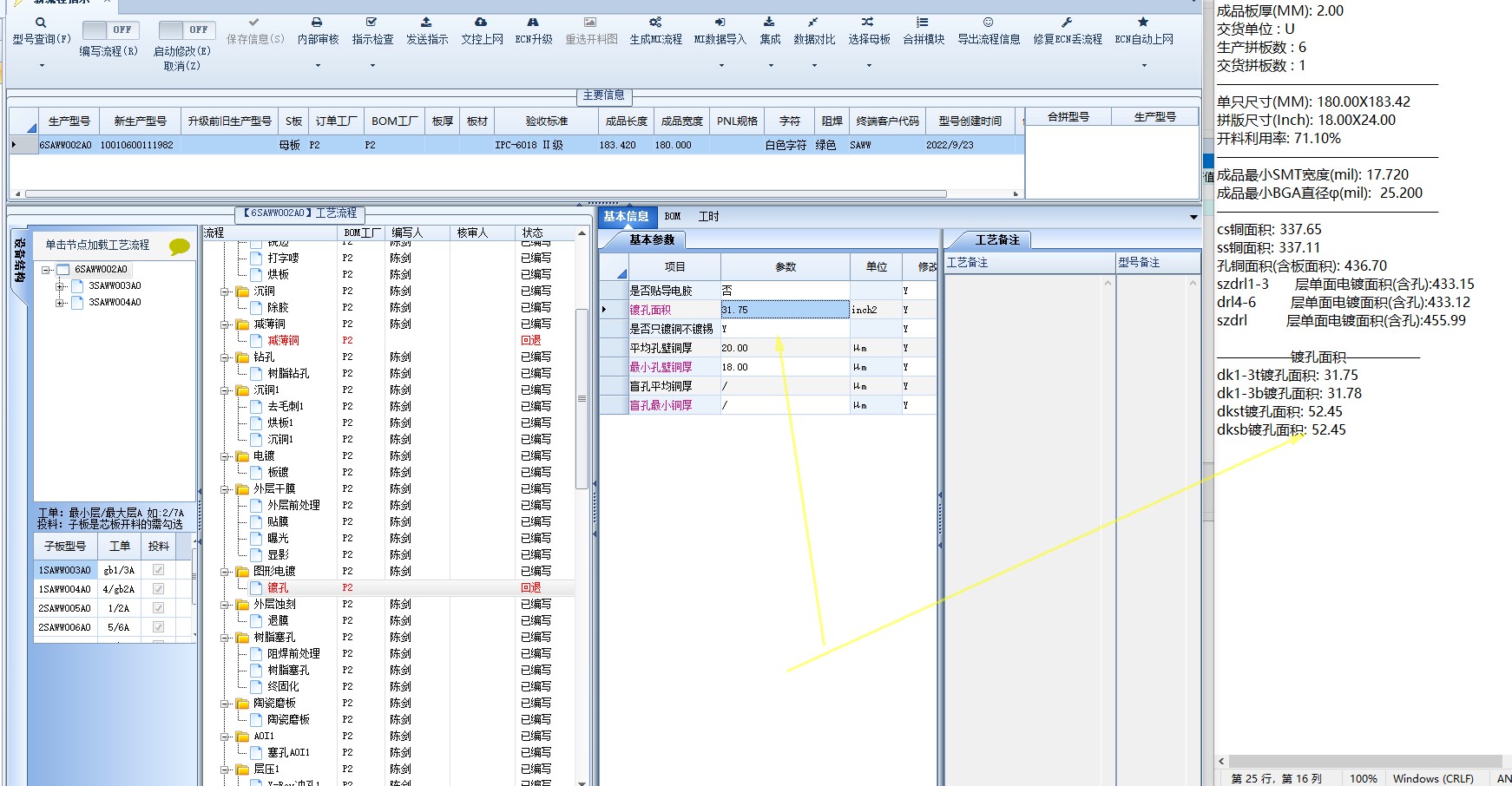The image size is (1512, 786).
Task: Expand the 3SAWW004A0 tree node
Action: click(x=61, y=303)
